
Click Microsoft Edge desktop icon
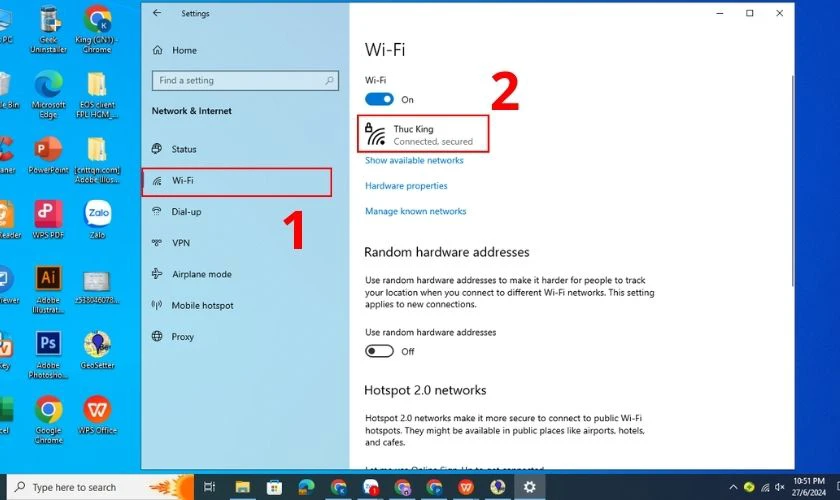tap(48, 95)
